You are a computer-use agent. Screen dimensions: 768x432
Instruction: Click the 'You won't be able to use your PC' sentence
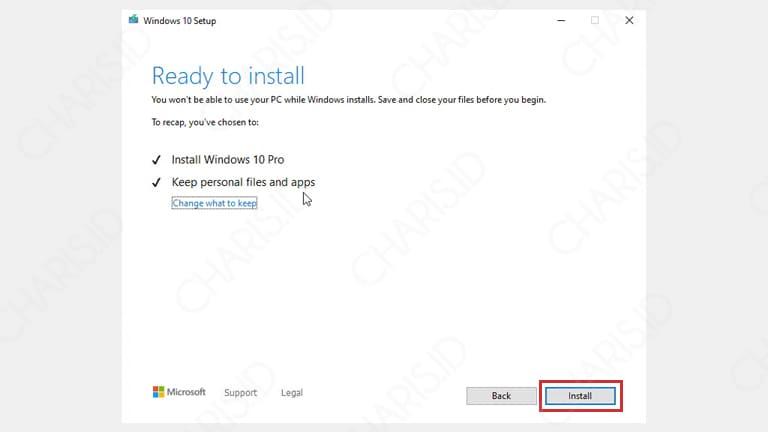click(x=348, y=100)
